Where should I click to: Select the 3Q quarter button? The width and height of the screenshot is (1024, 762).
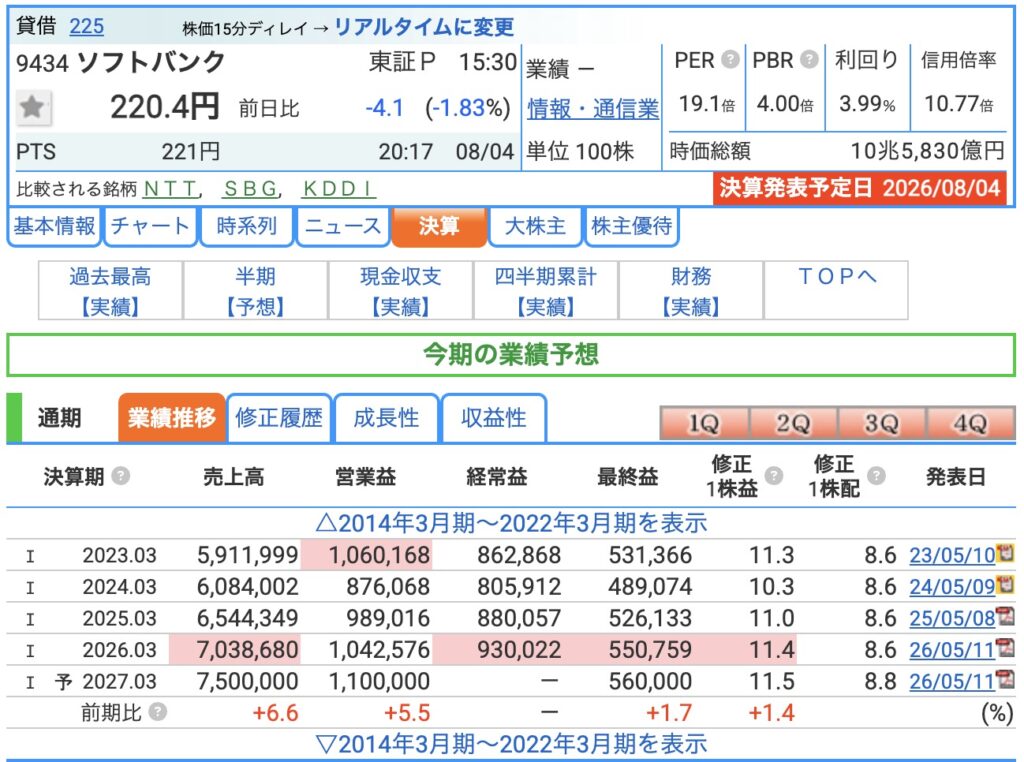[882, 423]
